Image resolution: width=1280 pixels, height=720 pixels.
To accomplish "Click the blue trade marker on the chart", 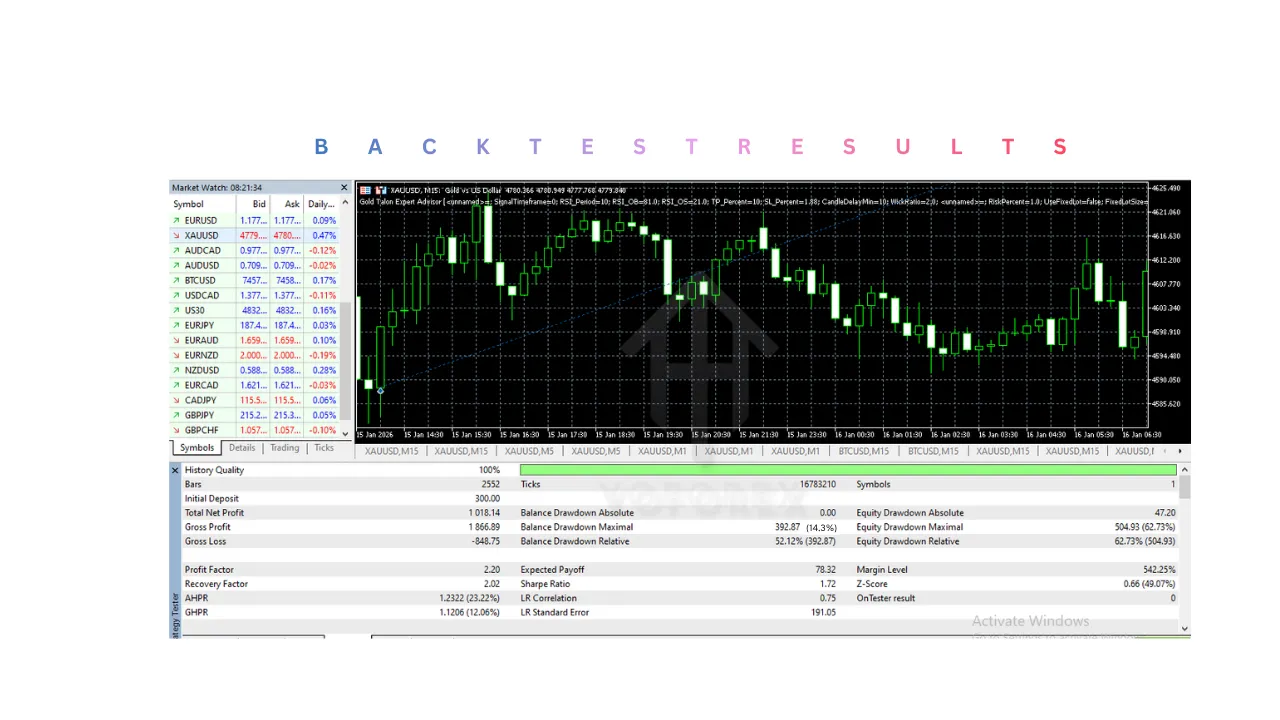I will (x=380, y=390).
